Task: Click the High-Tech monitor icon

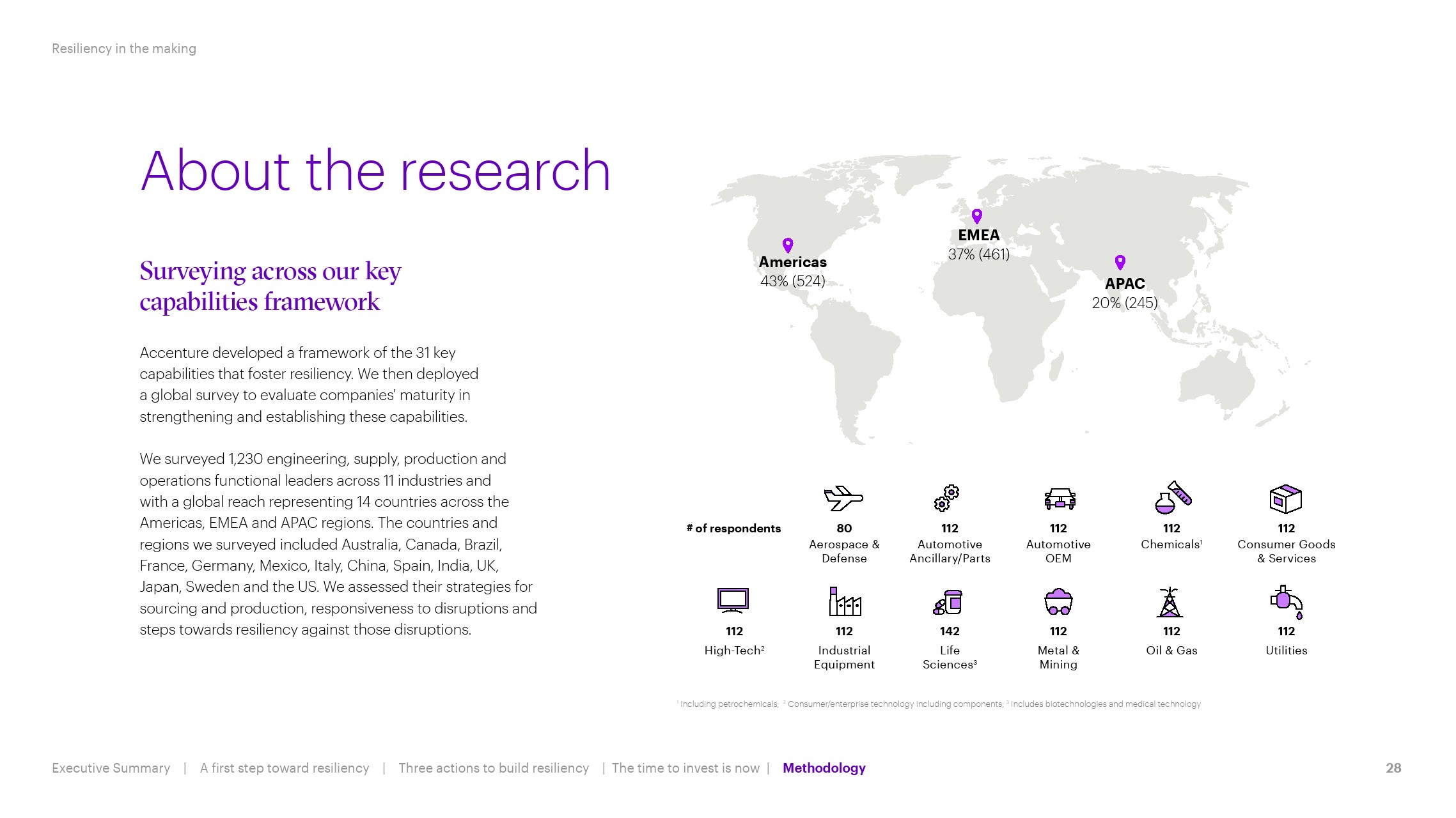Action: (x=733, y=601)
